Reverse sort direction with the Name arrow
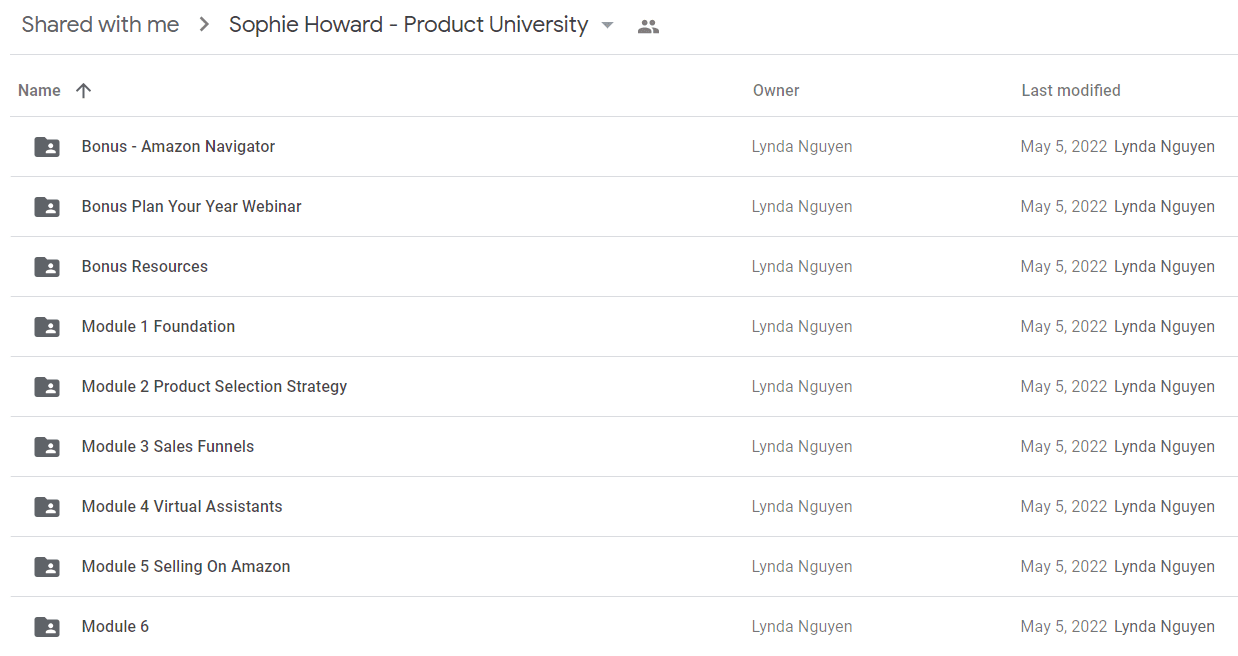This screenshot has width=1238, height=656. click(84, 90)
